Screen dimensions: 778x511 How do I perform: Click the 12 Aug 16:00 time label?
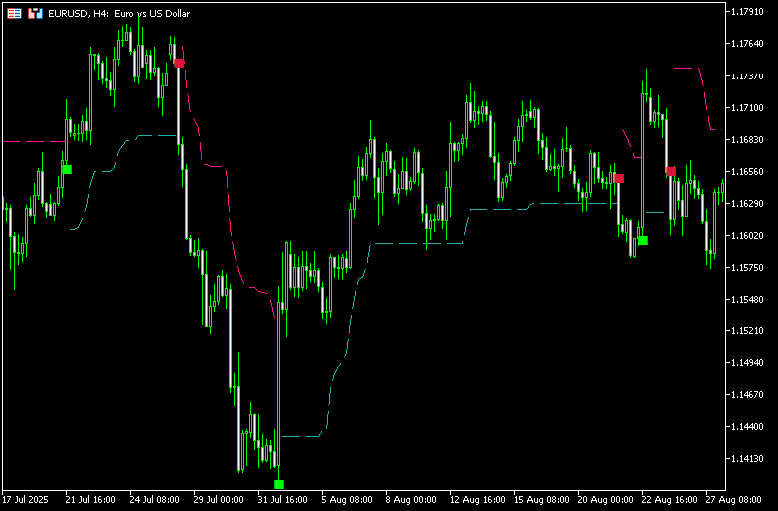tap(475, 498)
